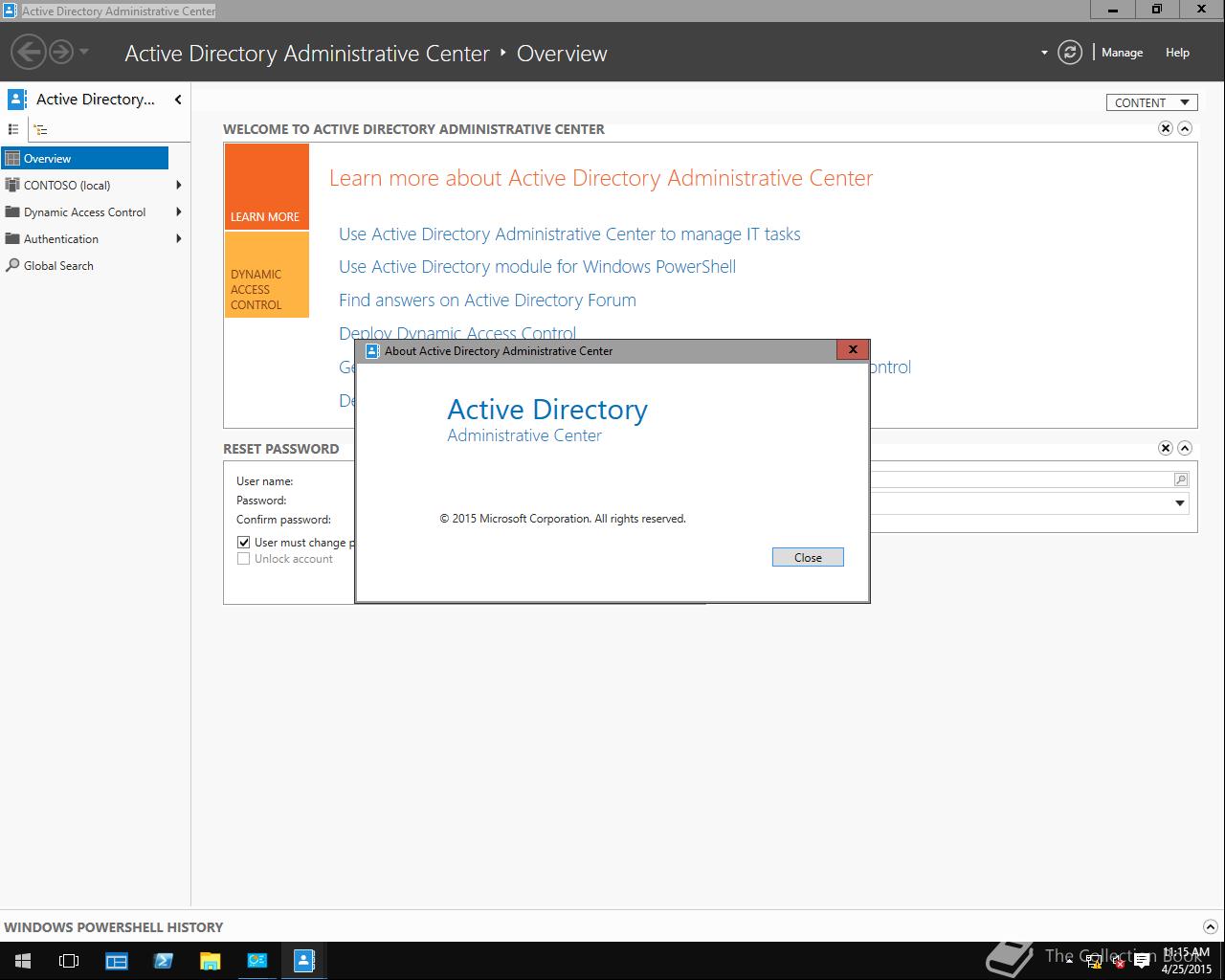Expand CONTOSO (local) submenu arrow
Image resolution: width=1225 pixels, height=980 pixels.
178,186
